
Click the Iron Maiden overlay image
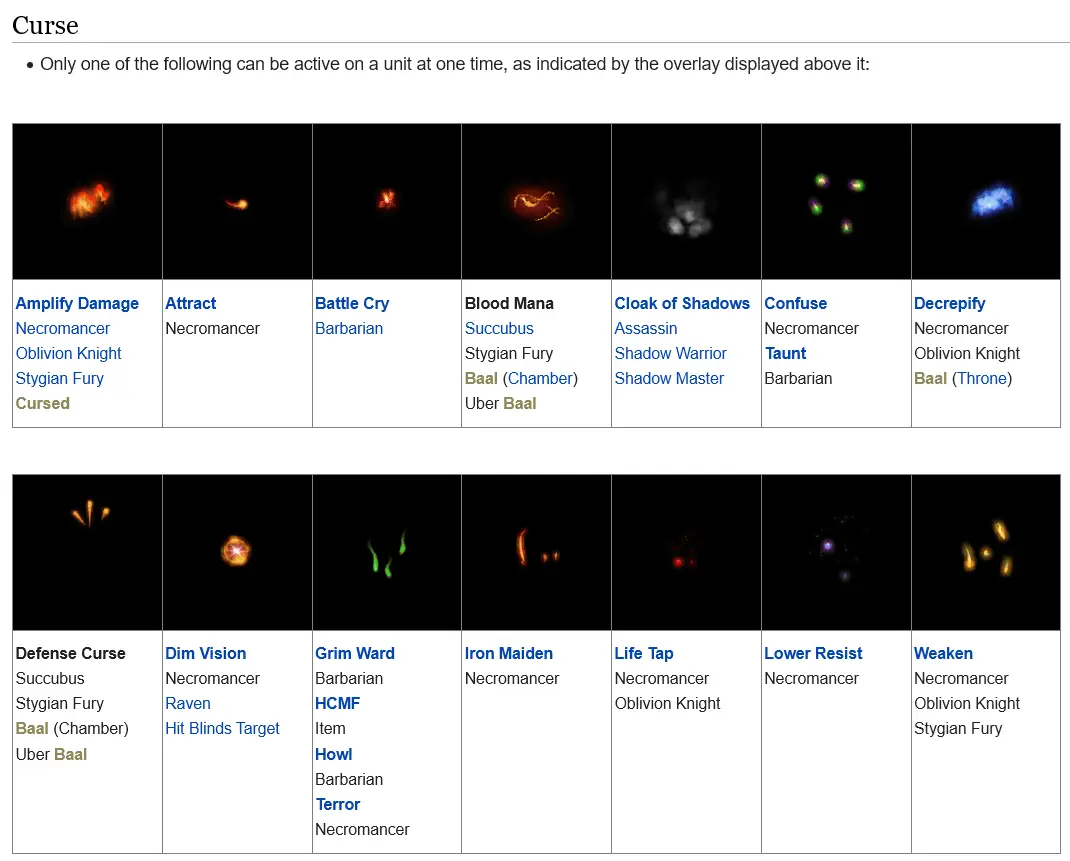(x=536, y=552)
